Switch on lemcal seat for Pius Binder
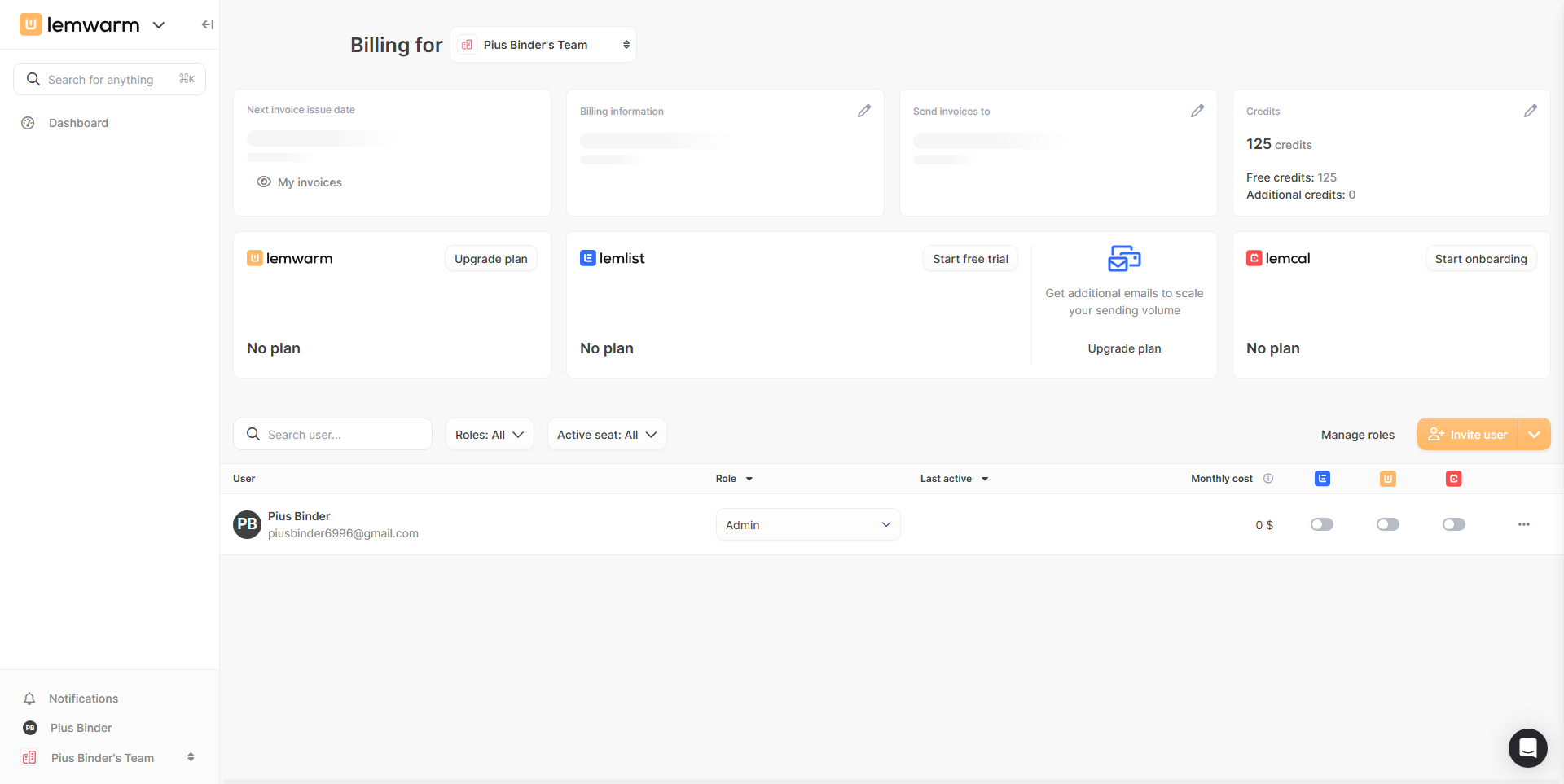The height and width of the screenshot is (784, 1564). pyautogui.click(x=1453, y=524)
